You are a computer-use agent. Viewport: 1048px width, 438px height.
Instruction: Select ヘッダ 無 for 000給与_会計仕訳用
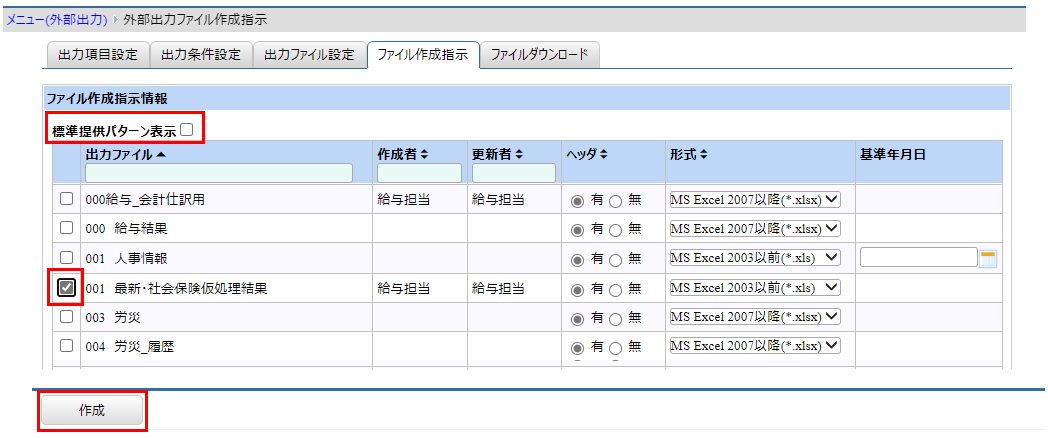point(616,200)
